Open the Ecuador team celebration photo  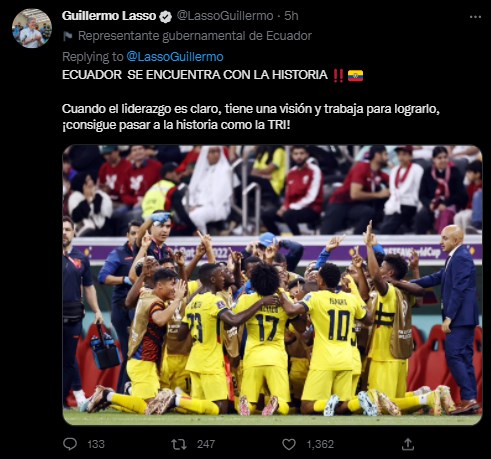point(272,285)
